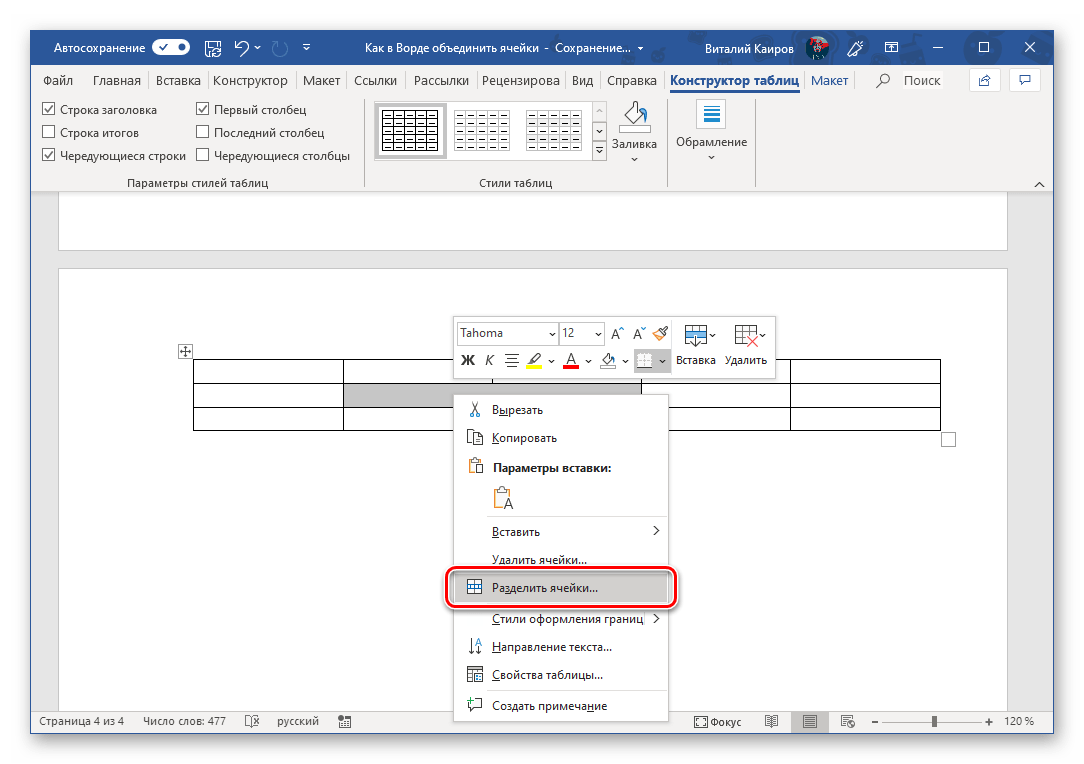Click the Удалить table delete button
The image size is (1084, 764).
click(x=746, y=345)
